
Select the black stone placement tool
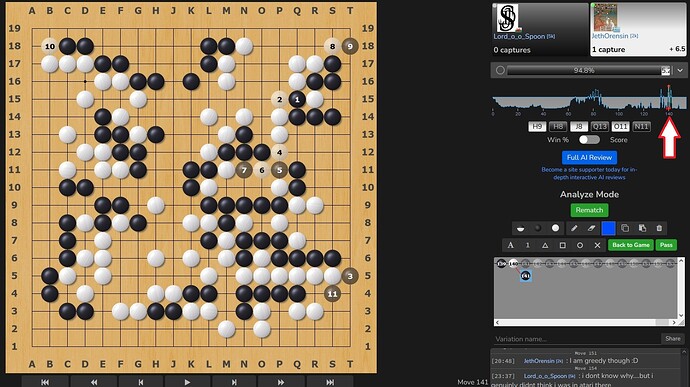[x=538, y=228]
